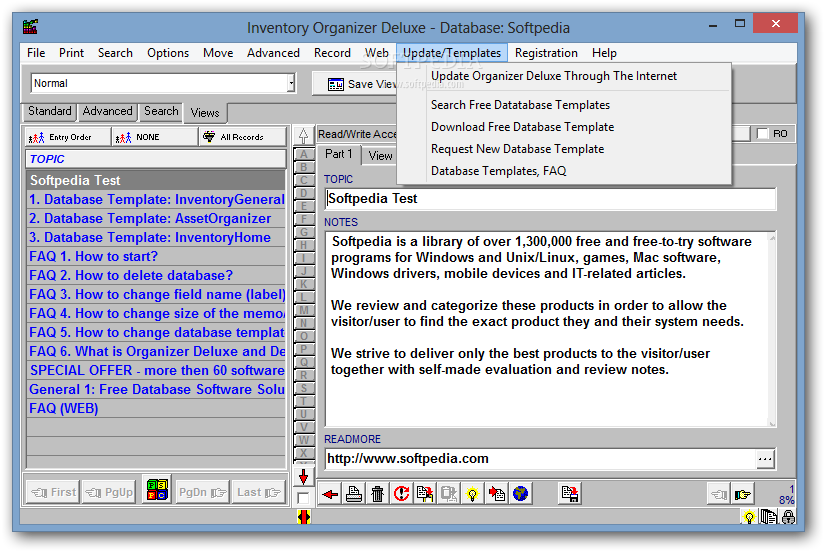The width and height of the screenshot is (825, 552).
Task: Select General 1: Free Database Software row
Action: coord(156,389)
